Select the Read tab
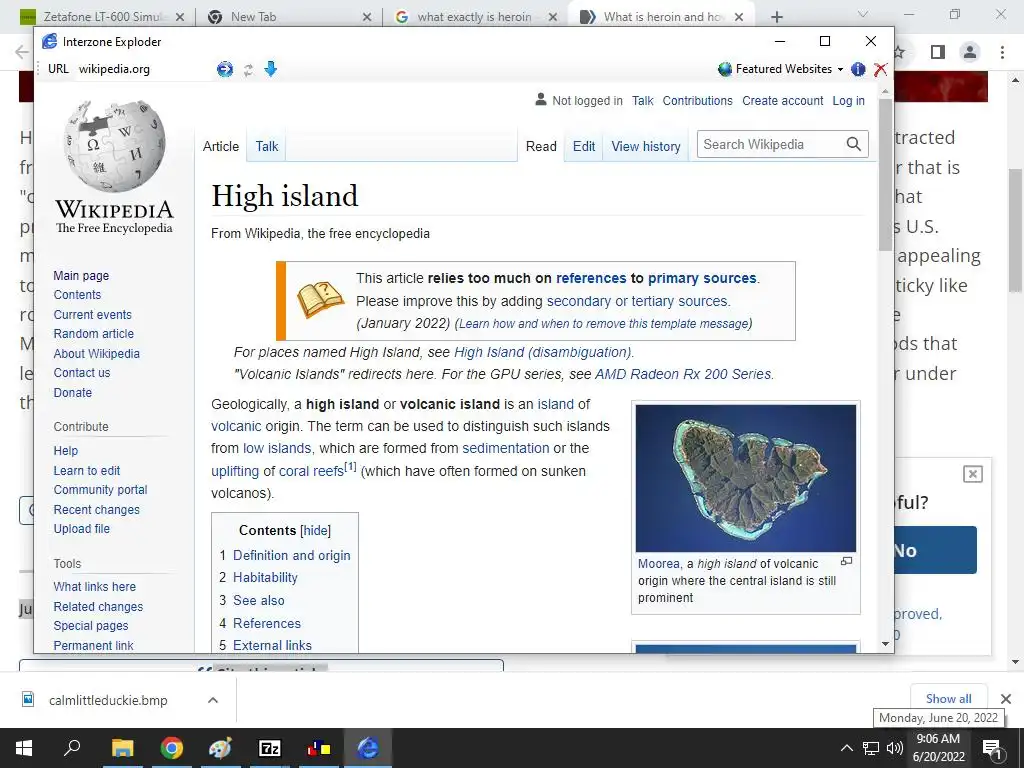Image resolution: width=1024 pixels, height=768 pixels. click(x=541, y=146)
